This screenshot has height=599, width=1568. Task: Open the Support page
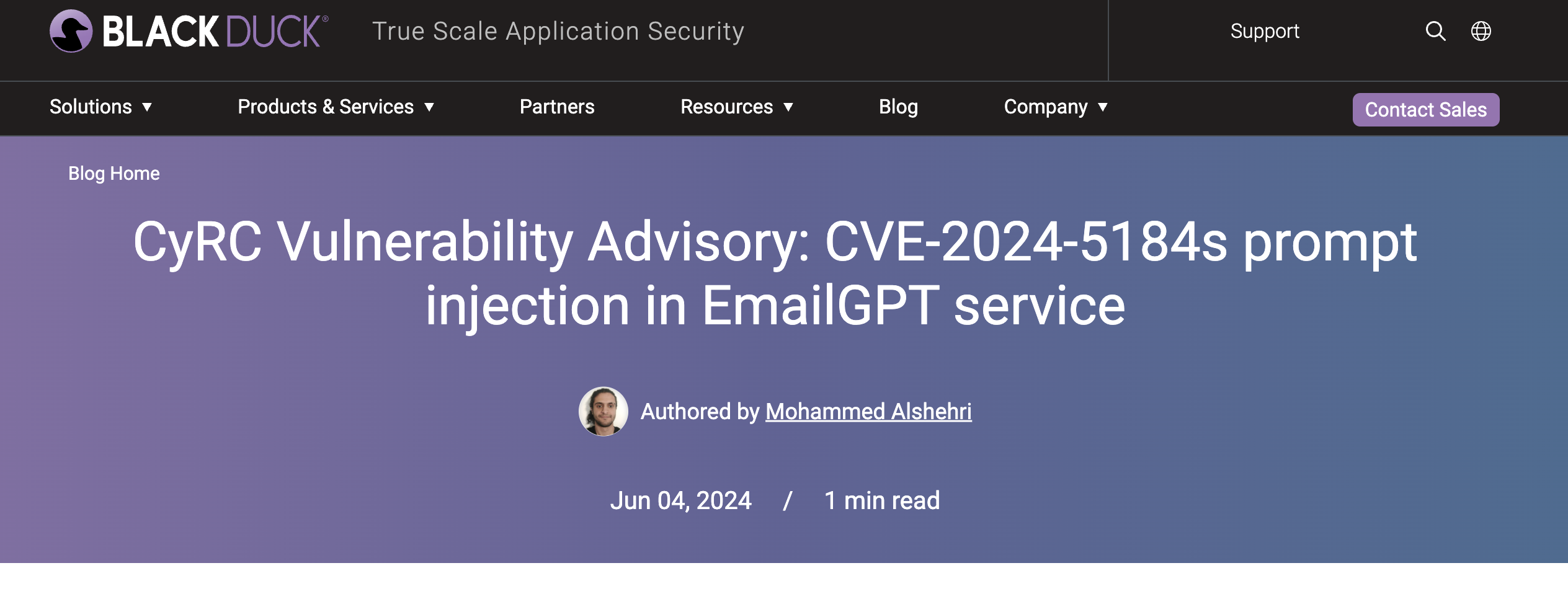point(1265,31)
